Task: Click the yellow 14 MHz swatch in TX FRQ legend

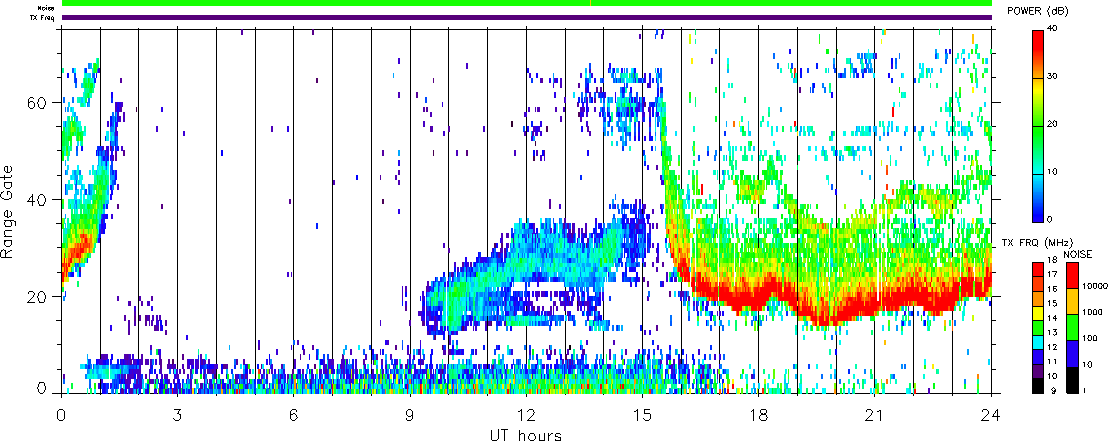Action: tap(1038, 313)
